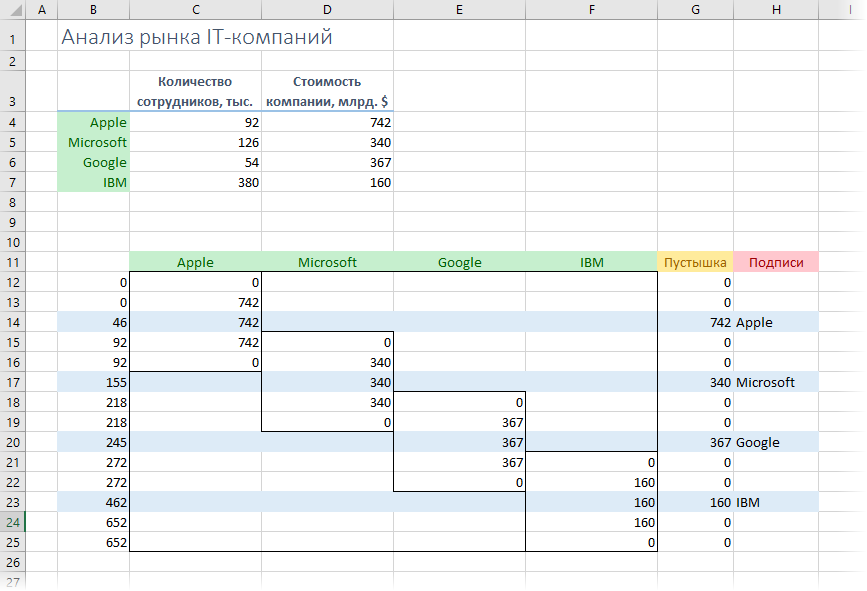Select the green IBM cell in row 7
This screenshot has width=867, height=591.
pyautogui.click(x=93, y=182)
